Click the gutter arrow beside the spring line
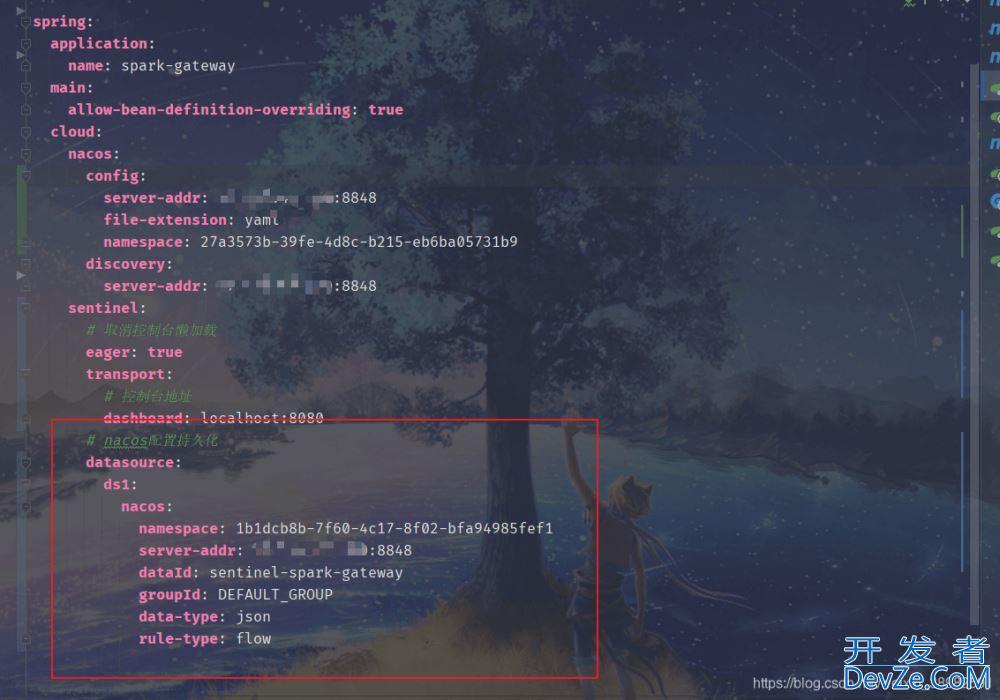 [20, 11]
